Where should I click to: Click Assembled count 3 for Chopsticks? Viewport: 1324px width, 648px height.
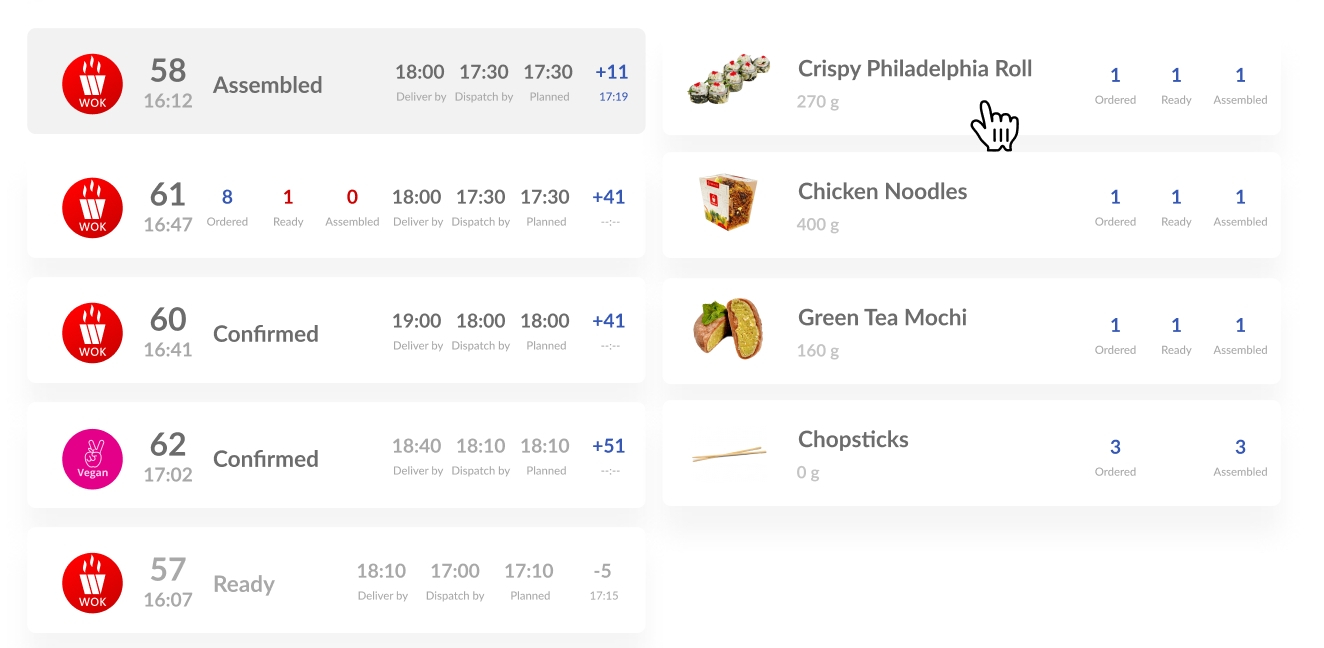point(1240,447)
